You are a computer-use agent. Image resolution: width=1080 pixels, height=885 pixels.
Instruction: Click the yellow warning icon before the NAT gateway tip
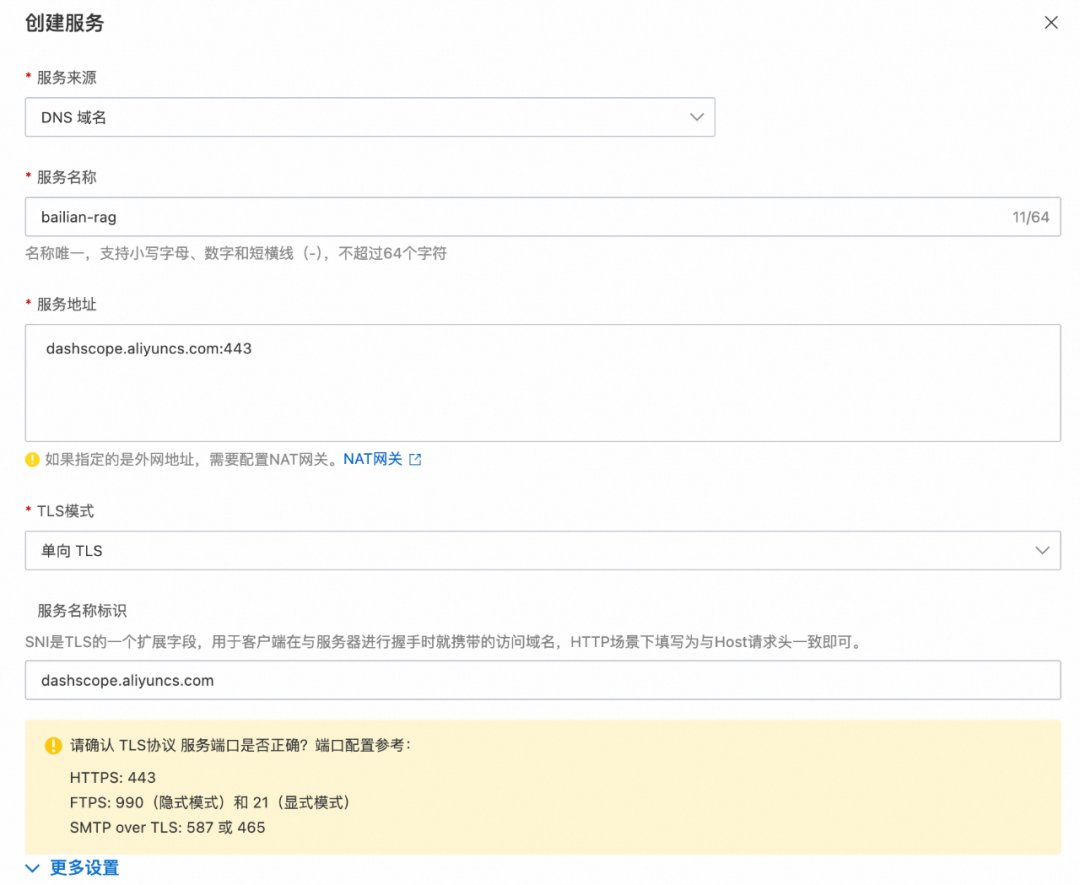coord(30,459)
